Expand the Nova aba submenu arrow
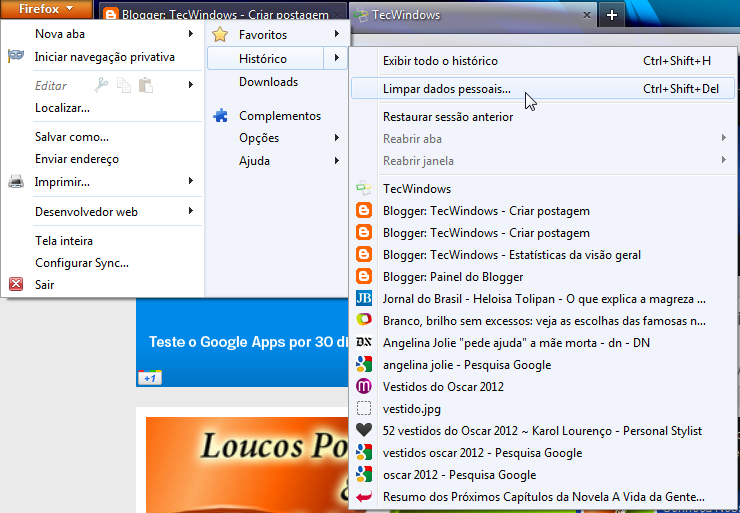The height and width of the screenshot is (513, 740). click(190, 34)
